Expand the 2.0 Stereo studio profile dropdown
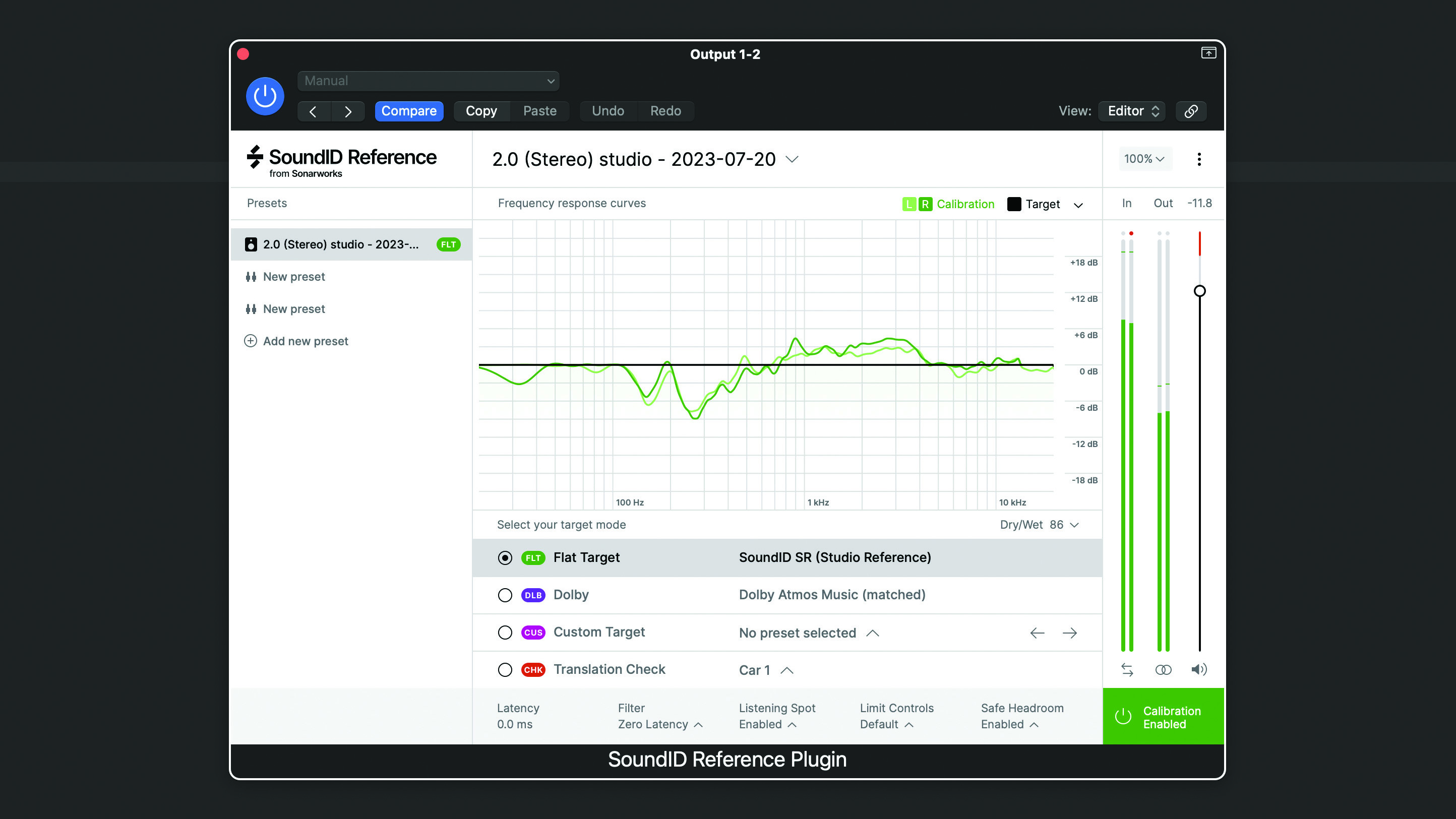The width and height of the screenshot is (1456, 819). click(x=792, y=159)
